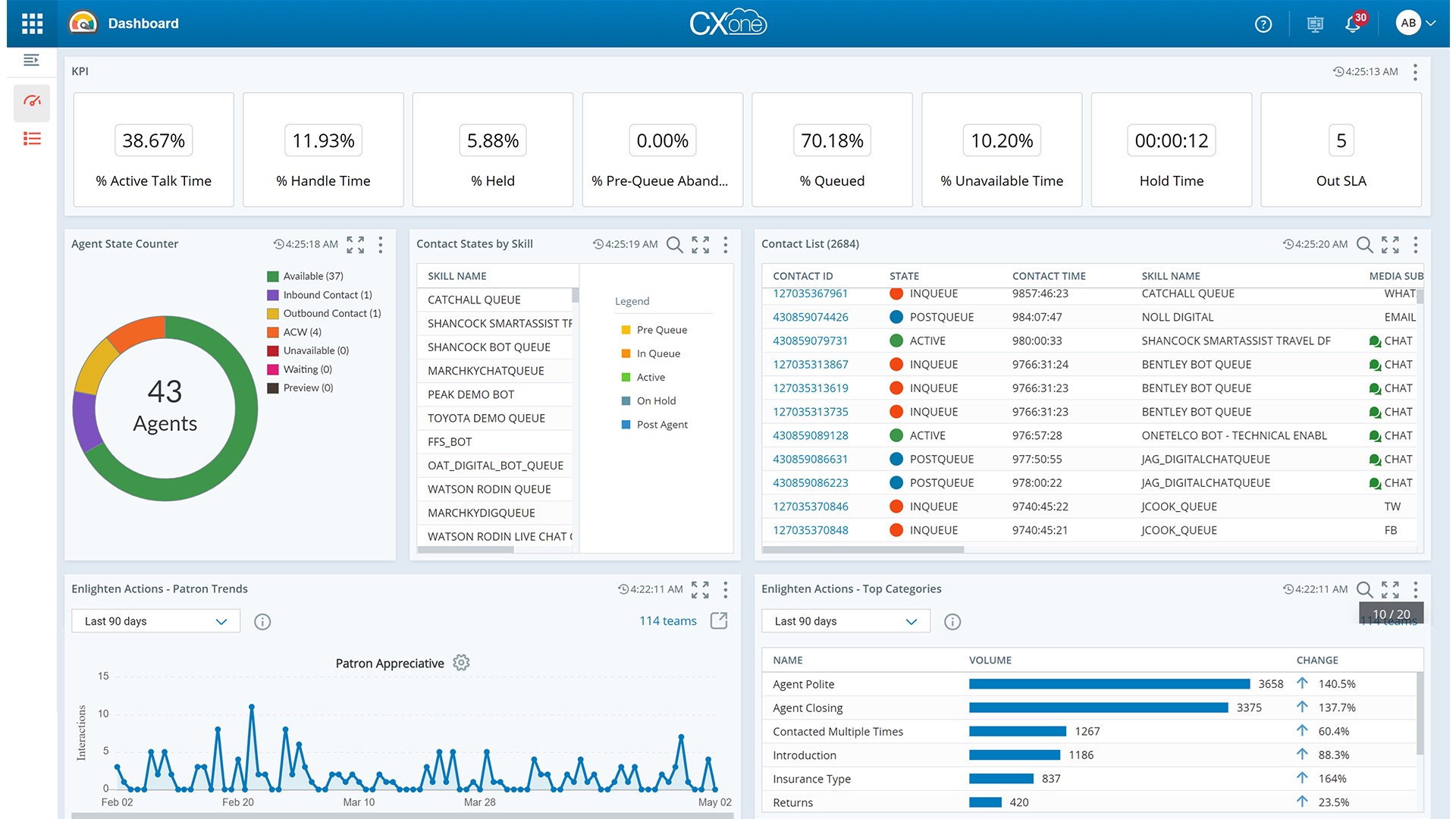Collapse the left sidebar menu icon
This screenshot has width=1456, height=819.
tap(31, 60)
